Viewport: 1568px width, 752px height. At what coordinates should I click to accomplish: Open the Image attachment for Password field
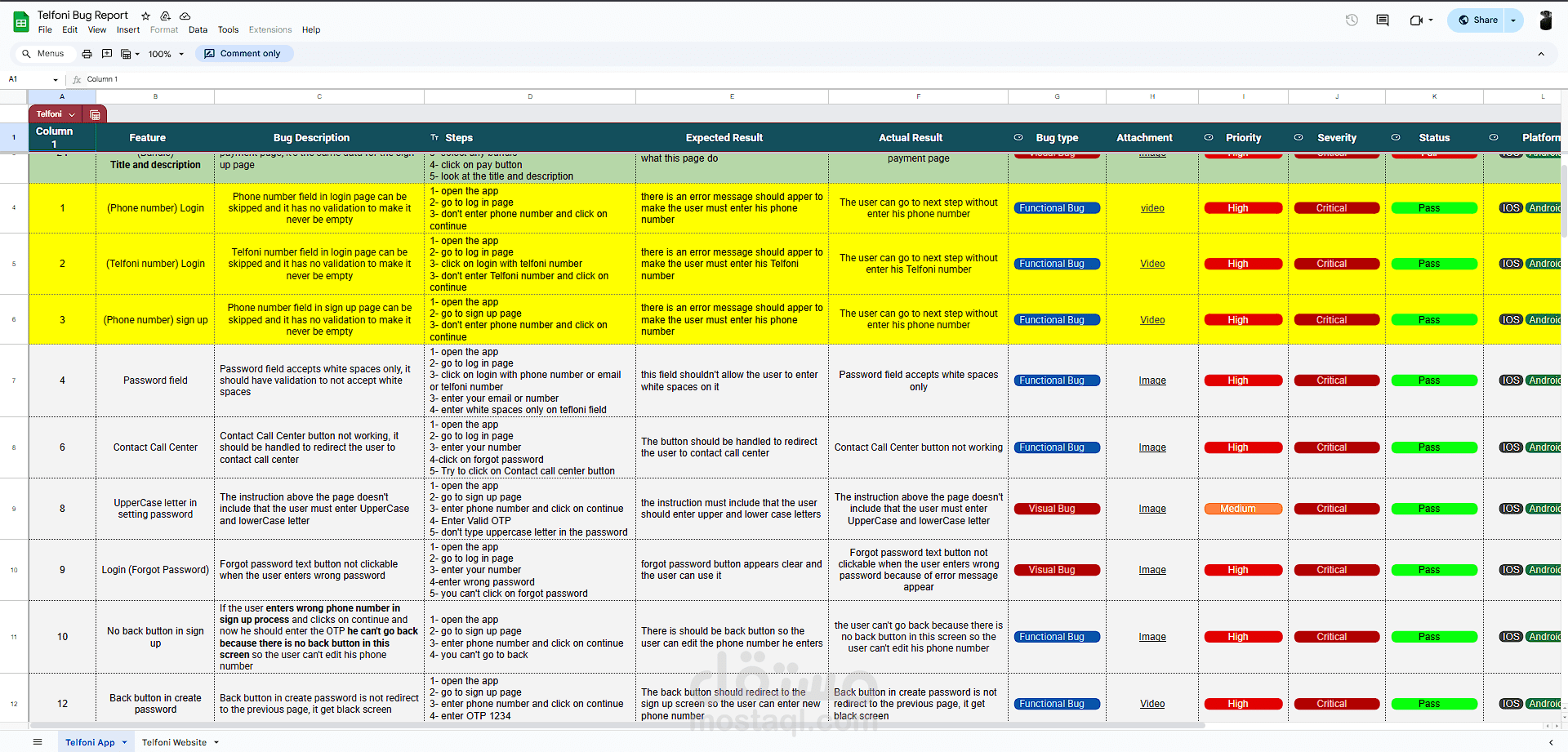(x=1152, y=380)
